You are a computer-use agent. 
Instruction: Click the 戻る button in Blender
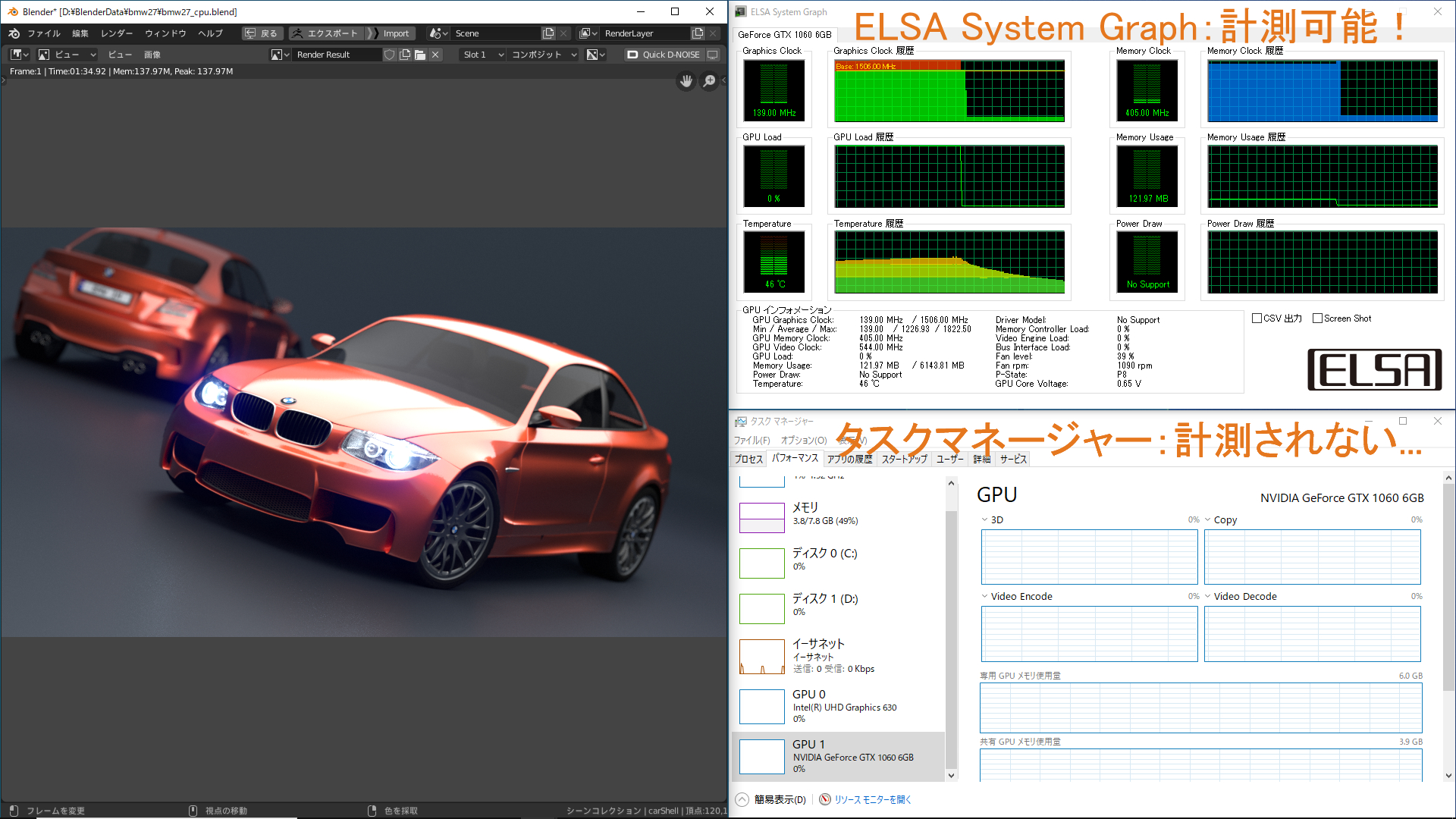(x=262, y=33)
